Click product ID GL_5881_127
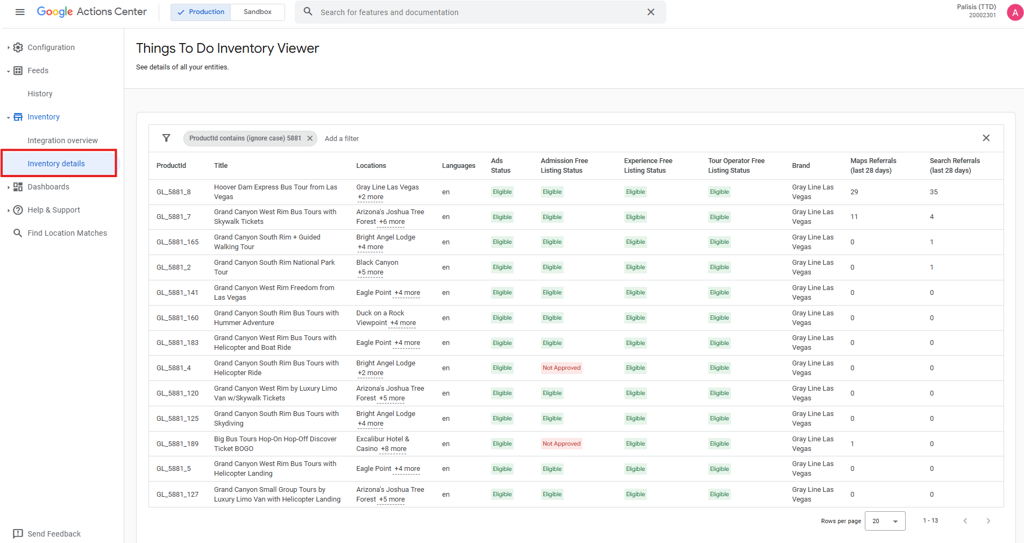Screen dimensions: 1024x543 click(177, 495)
